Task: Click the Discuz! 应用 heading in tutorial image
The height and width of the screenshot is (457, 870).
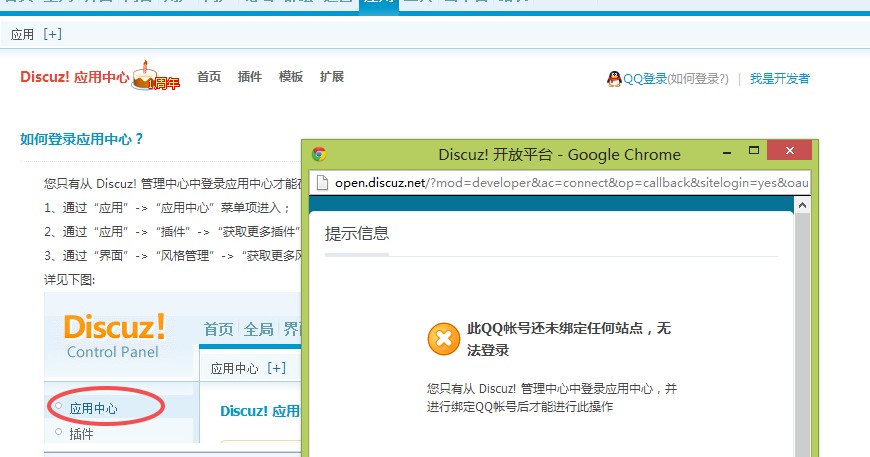Action: pyautogui.click(x=260, y=411)
